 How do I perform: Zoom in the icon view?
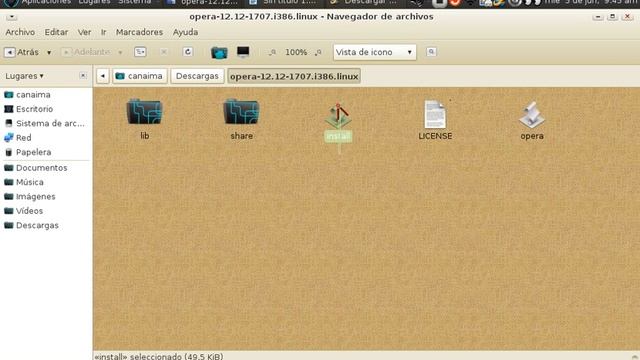click(x=318, y=52)
